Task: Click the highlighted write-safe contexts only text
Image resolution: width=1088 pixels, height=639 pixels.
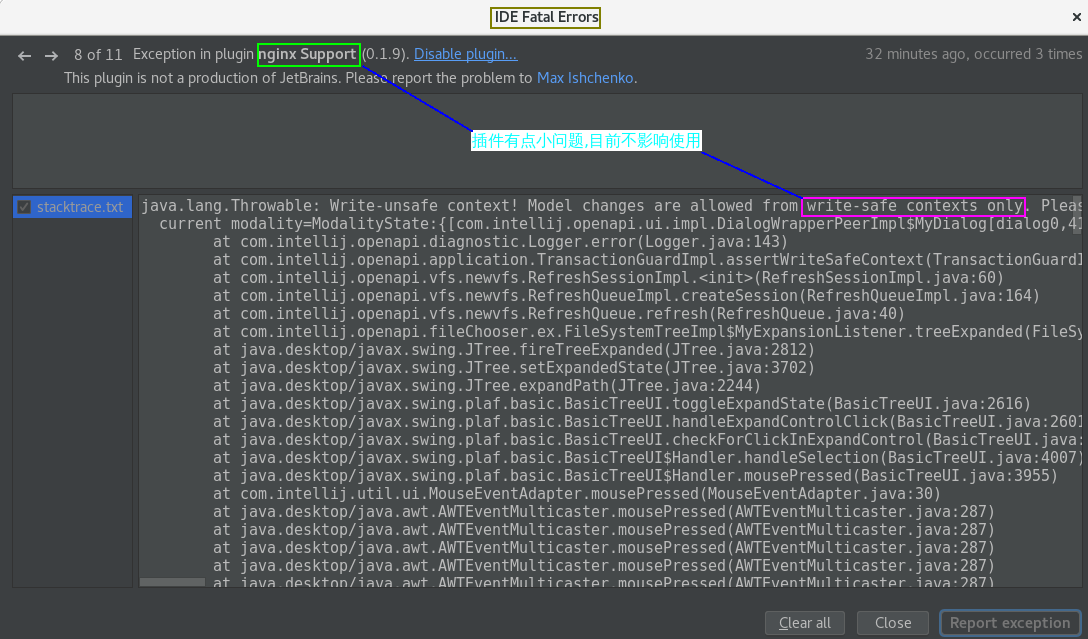Action: [x=913, y=206]
